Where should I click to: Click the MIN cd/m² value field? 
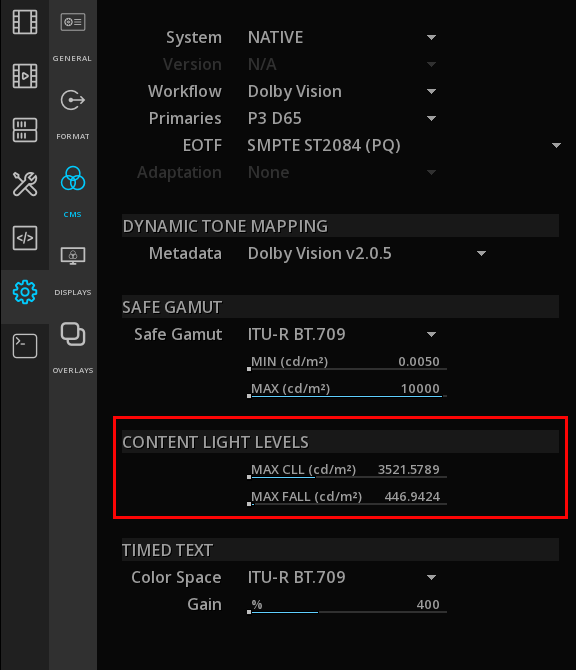tap(347, 362)
